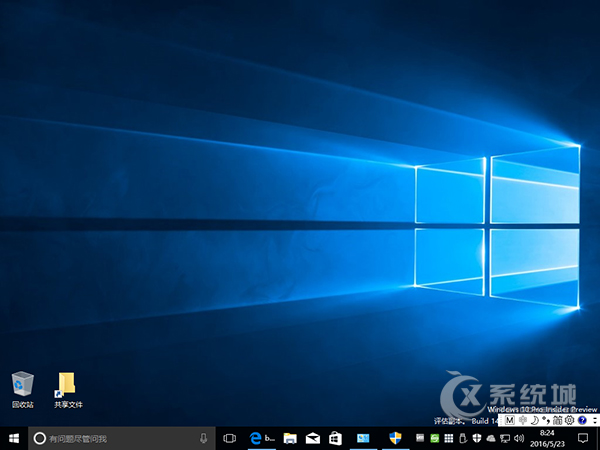Open the network status icon
The image size is (600, 450).
[x=505, y=439]
